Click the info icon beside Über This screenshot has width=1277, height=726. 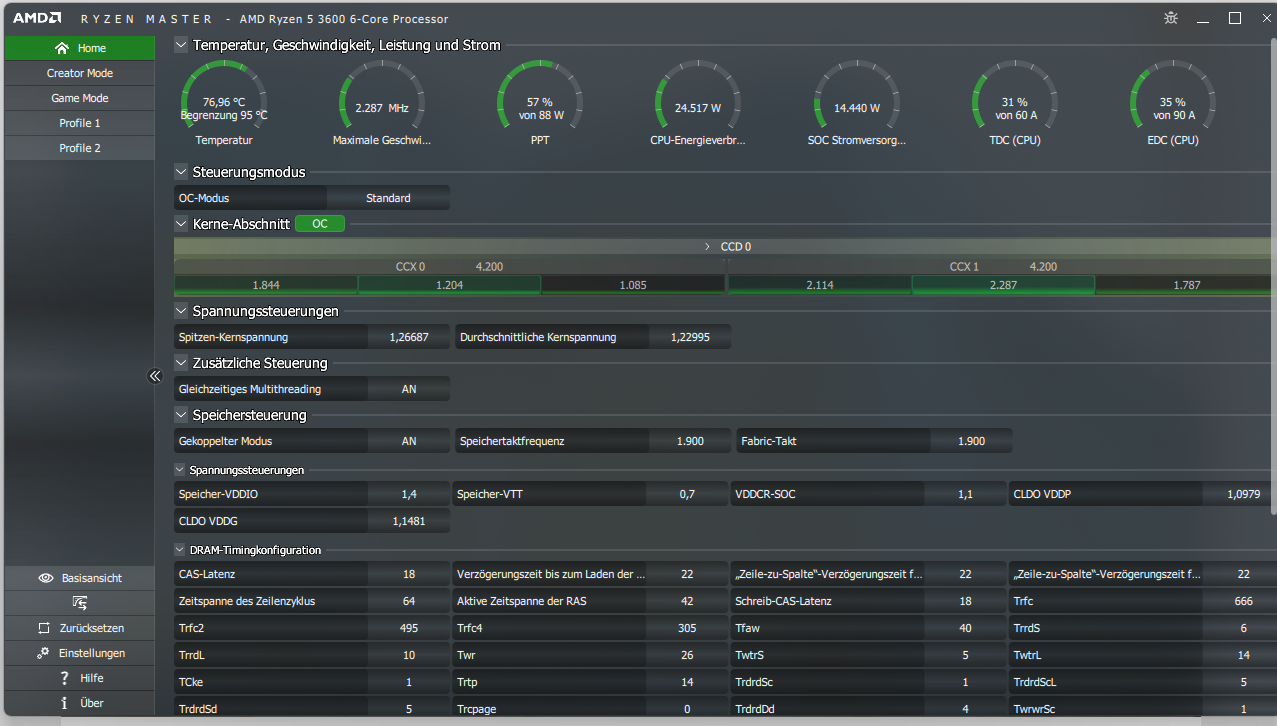pos(64,703)
